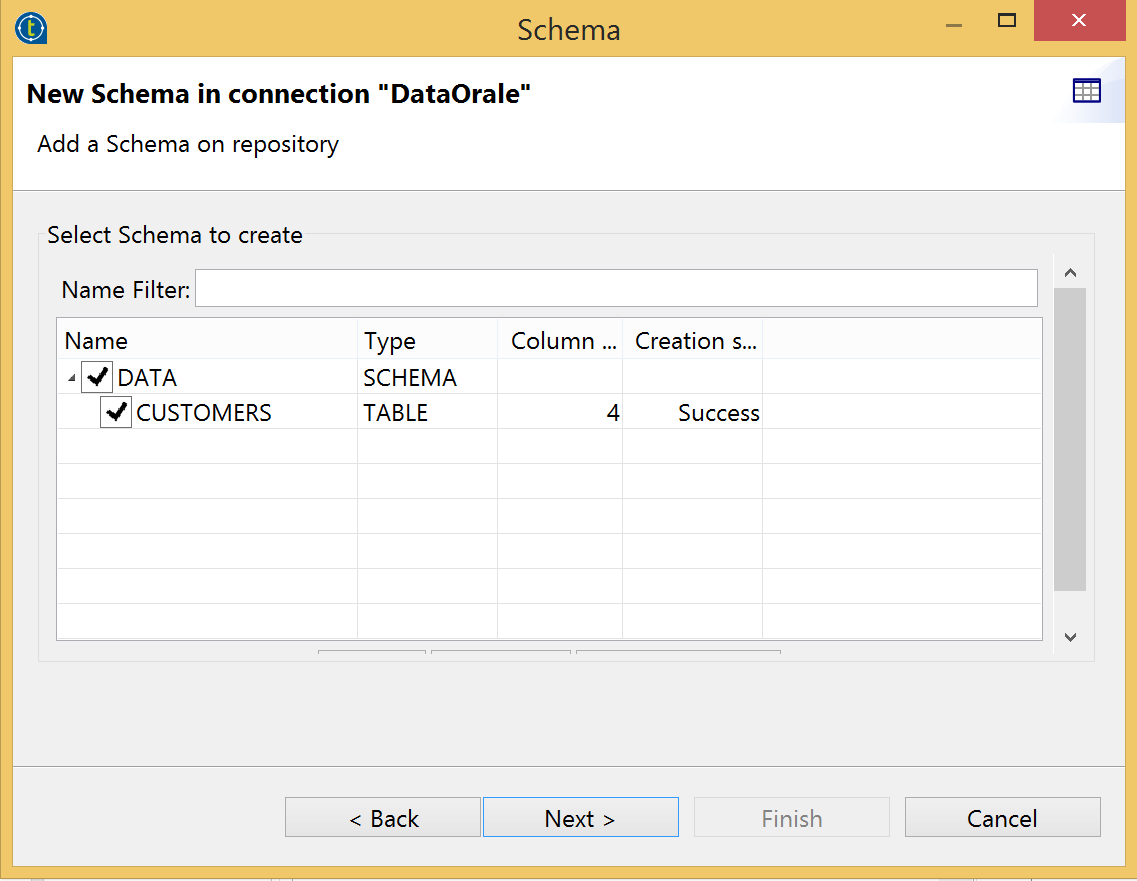Collapse the DATA tree node

point(70,378)
